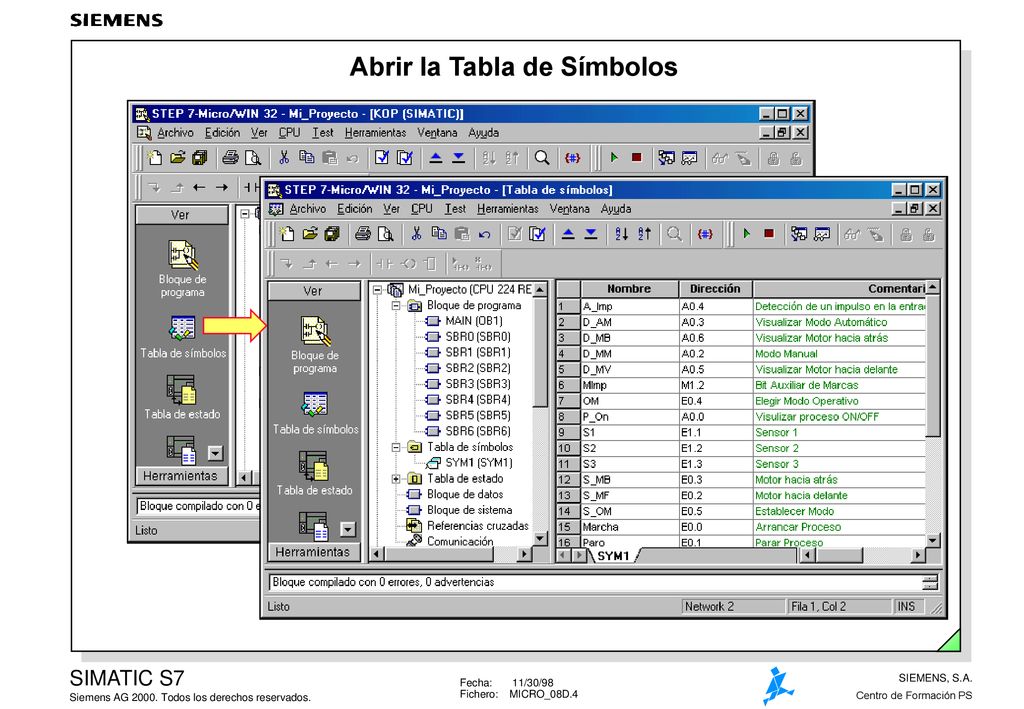
Task: Click the Herramientas bar button in the back KOP window
Action: 180,475
